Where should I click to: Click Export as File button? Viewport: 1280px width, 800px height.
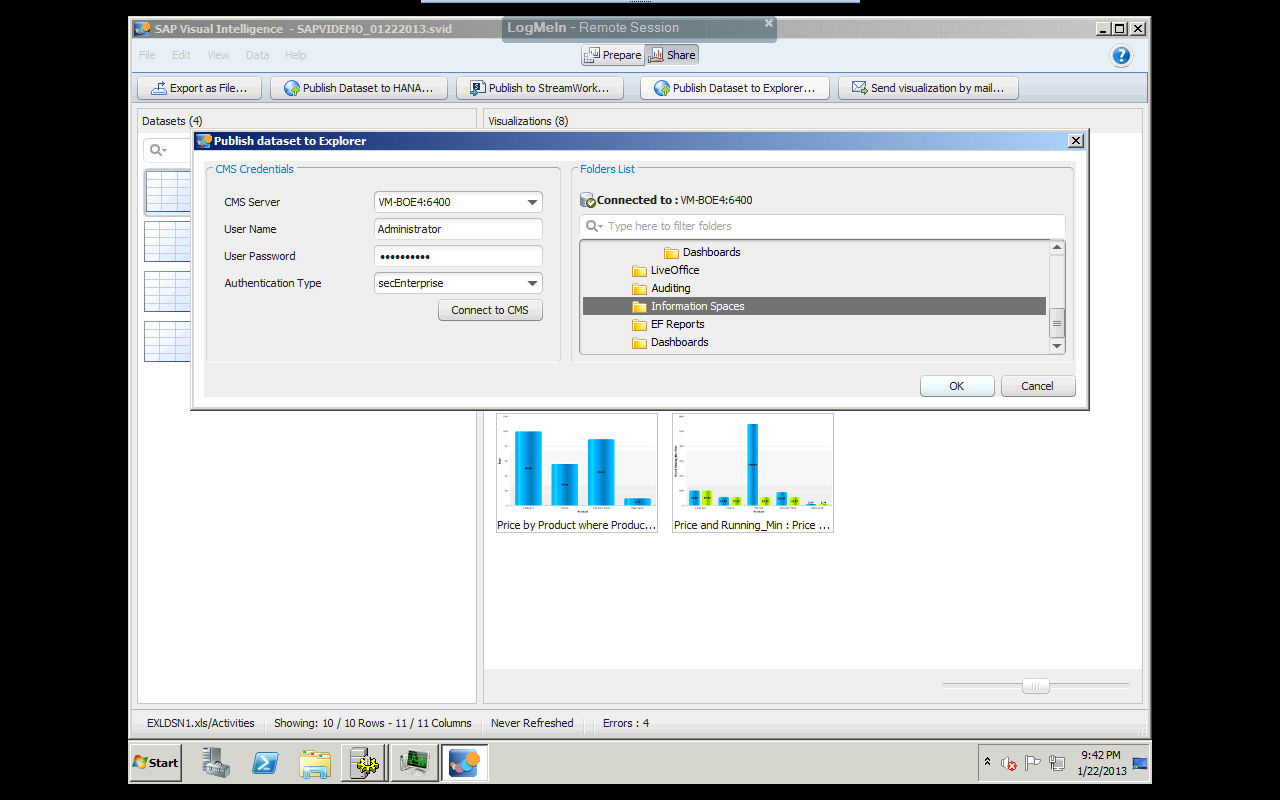click(199, 88)
